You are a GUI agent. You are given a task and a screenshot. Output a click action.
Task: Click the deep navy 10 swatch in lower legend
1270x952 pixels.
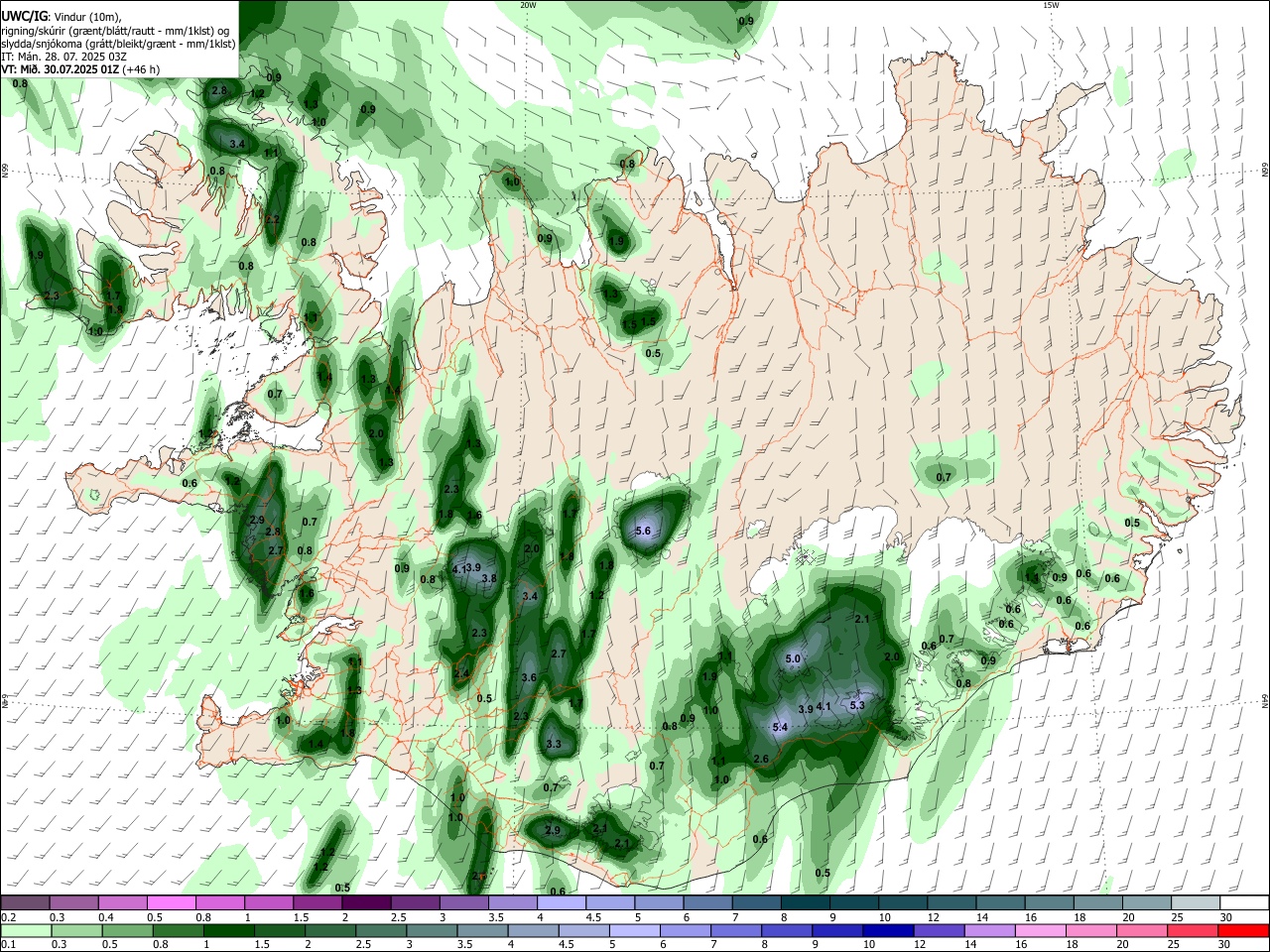tap(886, 931)
